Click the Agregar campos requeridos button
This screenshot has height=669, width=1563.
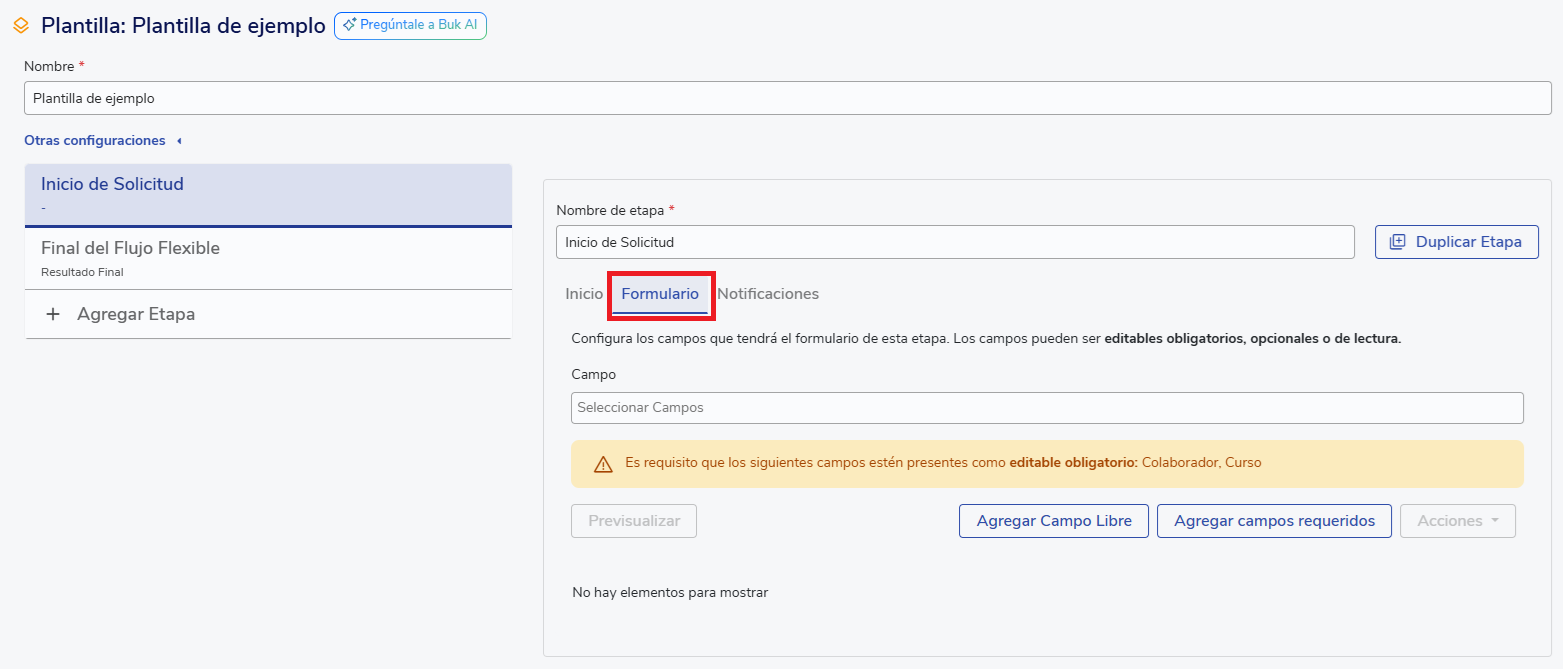click(1273, 521)
